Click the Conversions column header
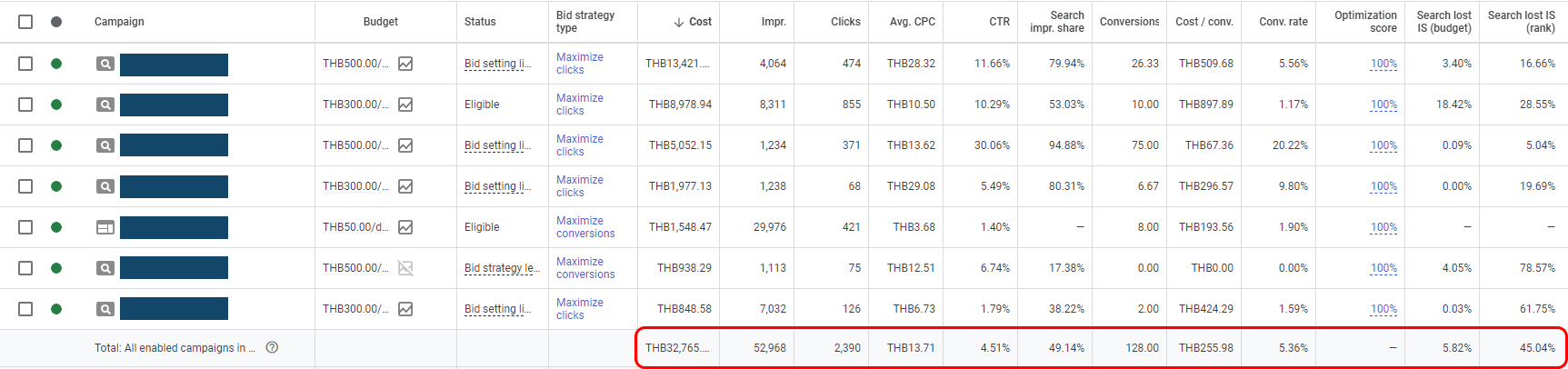Image resolution: width=1568 pixels, height=369 pixels. coord(1129,22)
